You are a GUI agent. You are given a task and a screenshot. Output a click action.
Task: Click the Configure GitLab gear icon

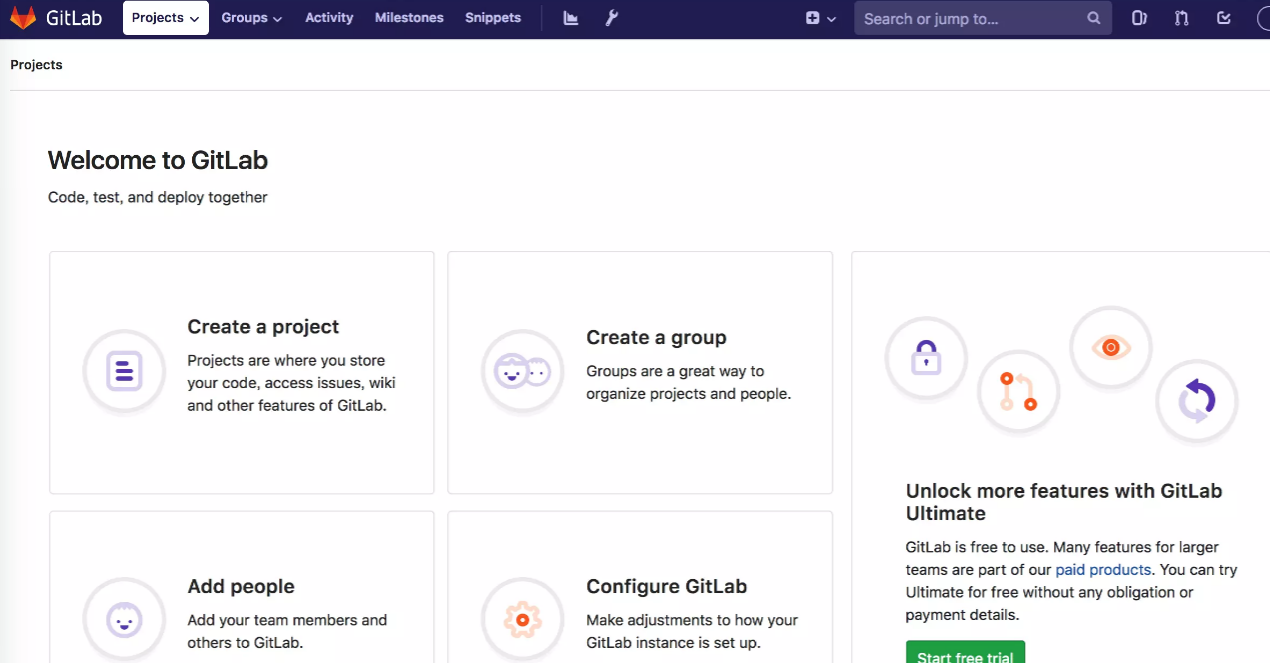(x=523, y=620)
